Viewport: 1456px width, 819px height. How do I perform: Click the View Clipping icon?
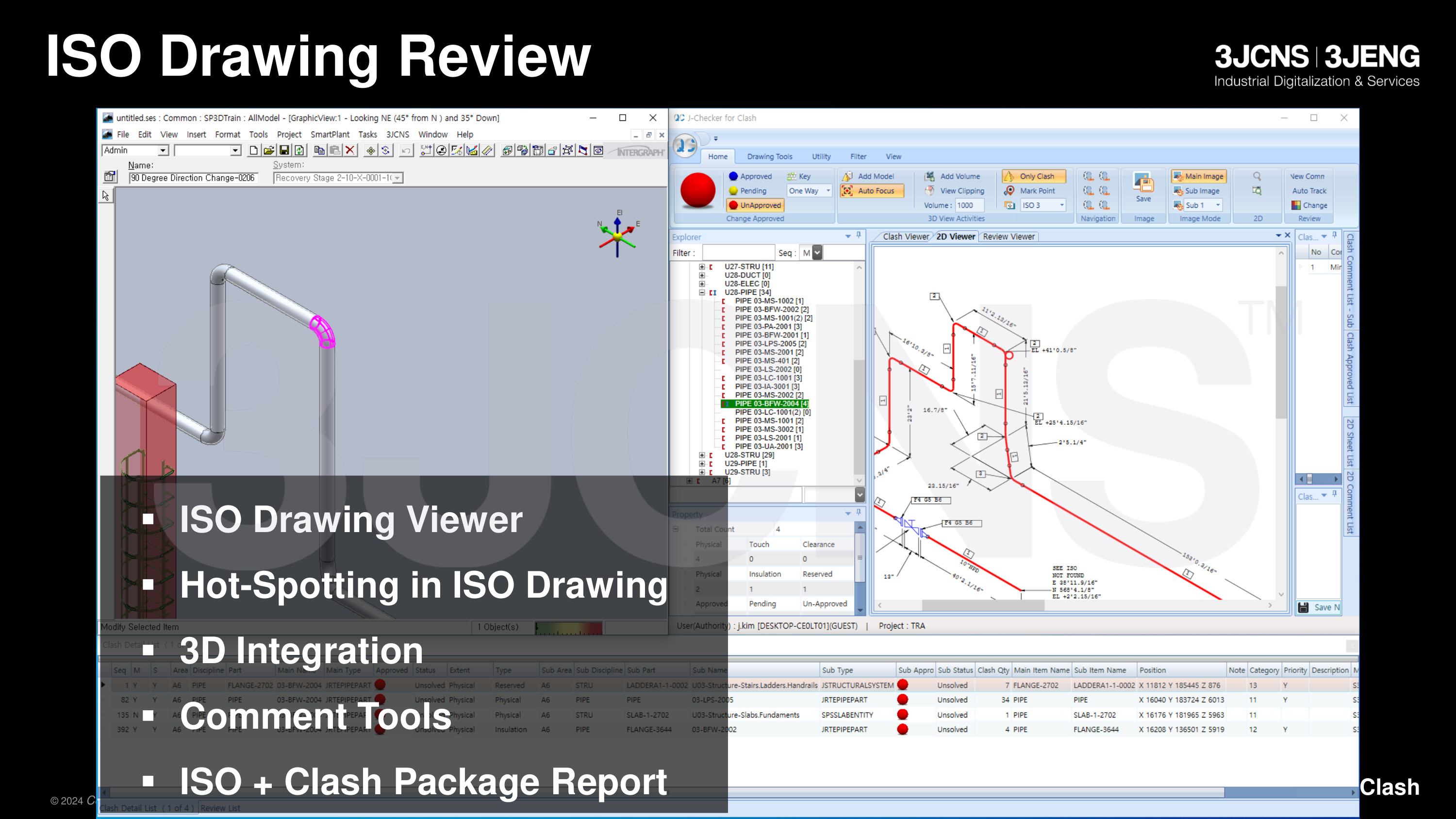(x=930, y=191)
